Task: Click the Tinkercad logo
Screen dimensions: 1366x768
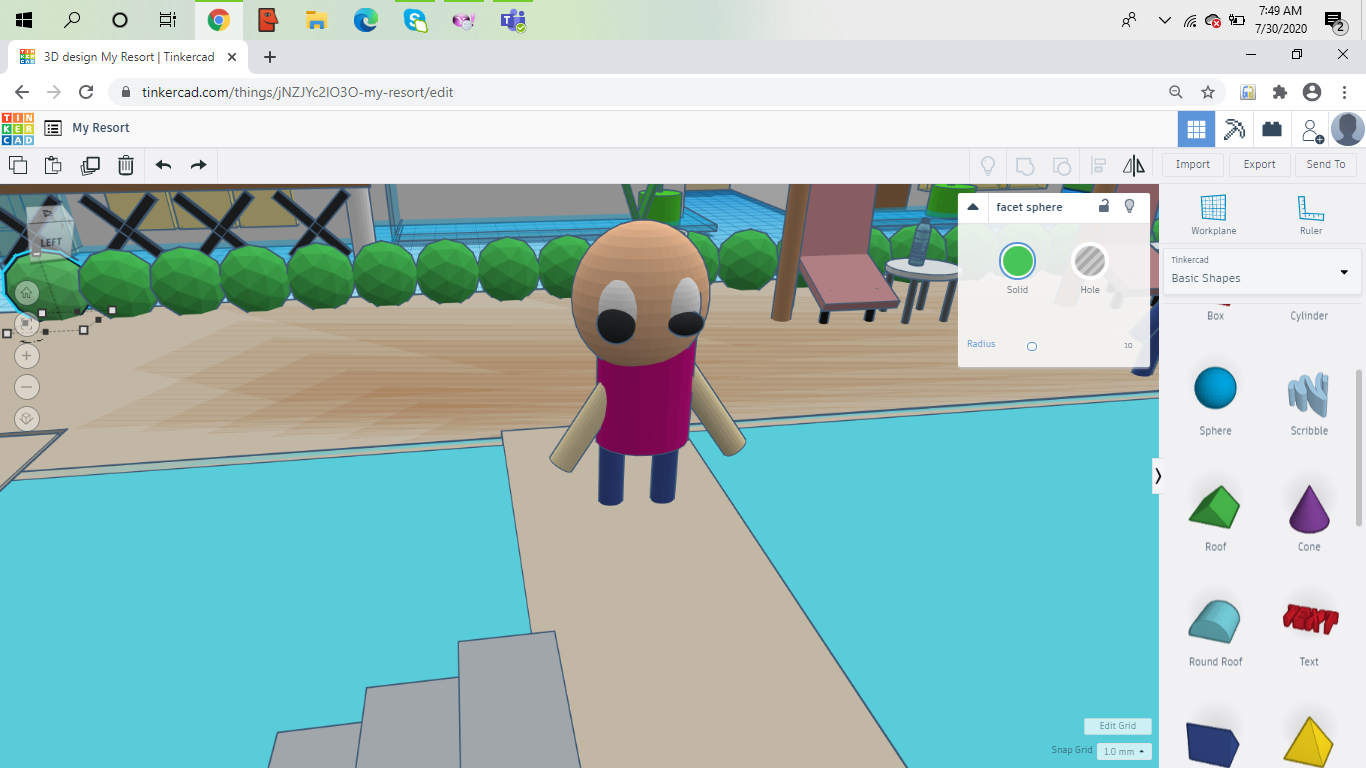Action: click(18, 129)
